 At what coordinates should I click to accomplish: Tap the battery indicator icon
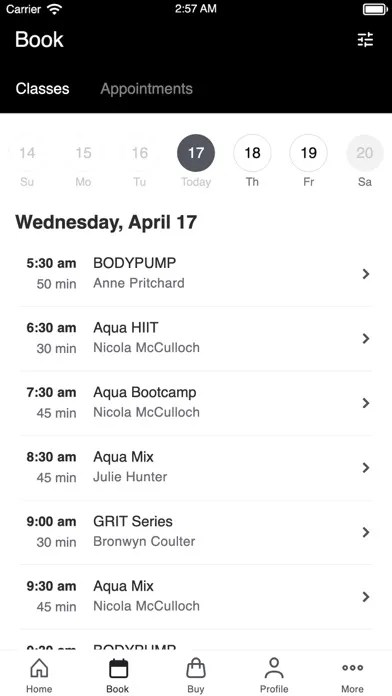(375, 9)
